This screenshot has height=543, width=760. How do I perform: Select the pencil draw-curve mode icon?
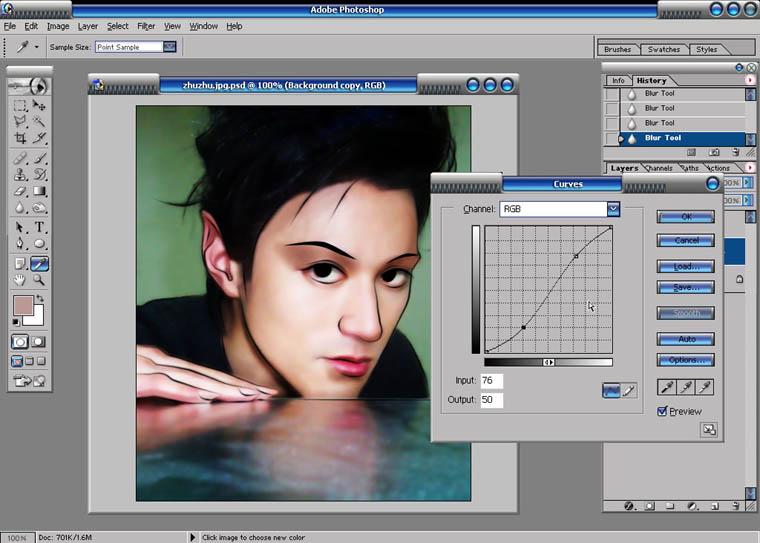coord(629,391)
